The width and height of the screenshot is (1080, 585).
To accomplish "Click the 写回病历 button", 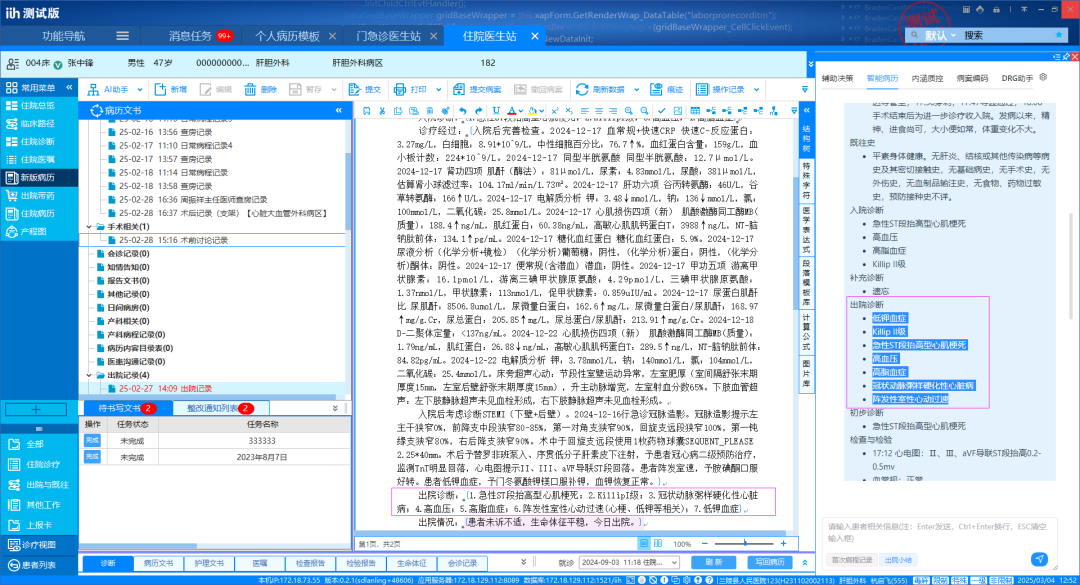I will click(769, 562).
